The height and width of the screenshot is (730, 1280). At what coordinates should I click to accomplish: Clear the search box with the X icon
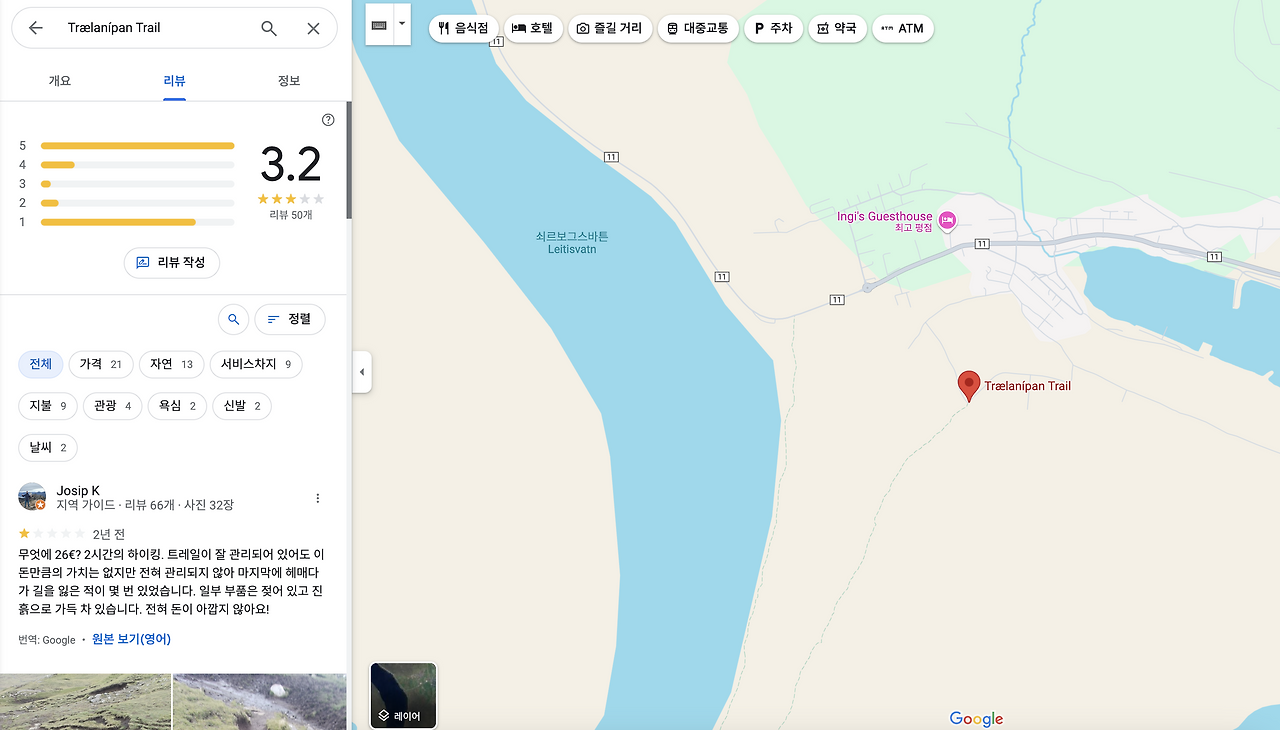313,29
